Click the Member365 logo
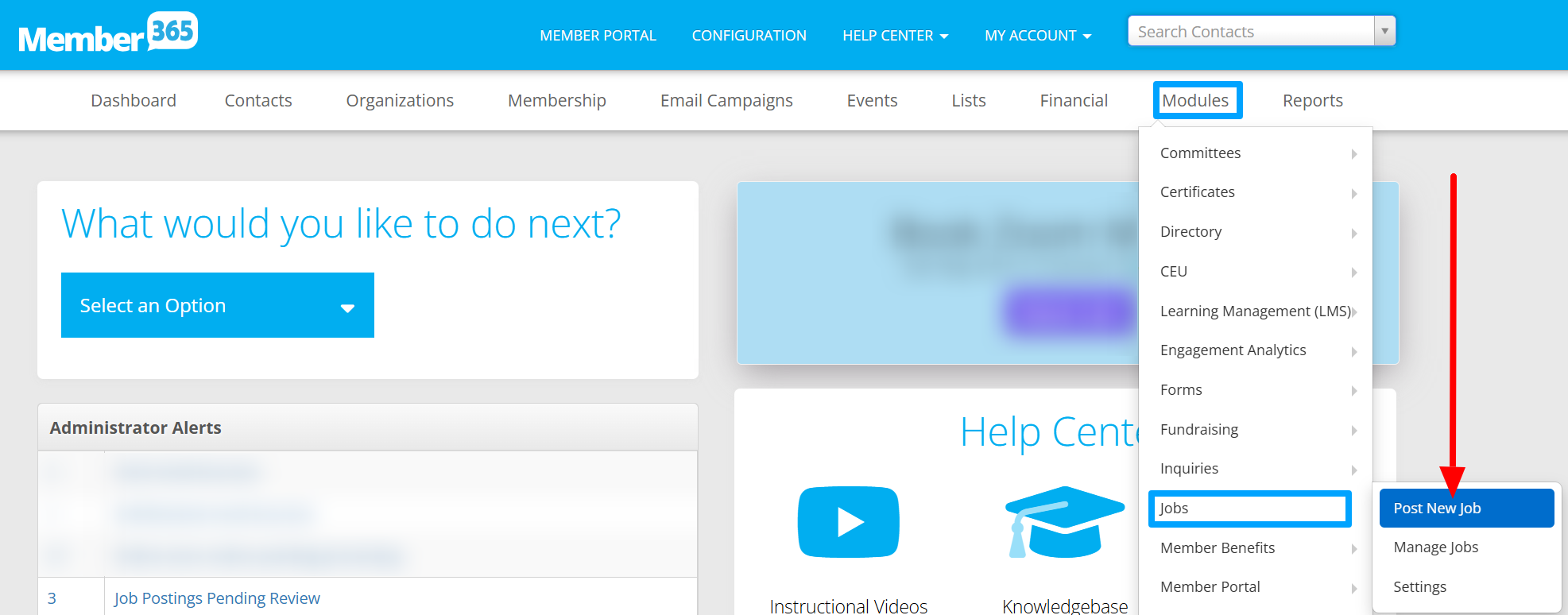Image resolution: width=1568 pixels, height=615 pixels. point(108,33)
